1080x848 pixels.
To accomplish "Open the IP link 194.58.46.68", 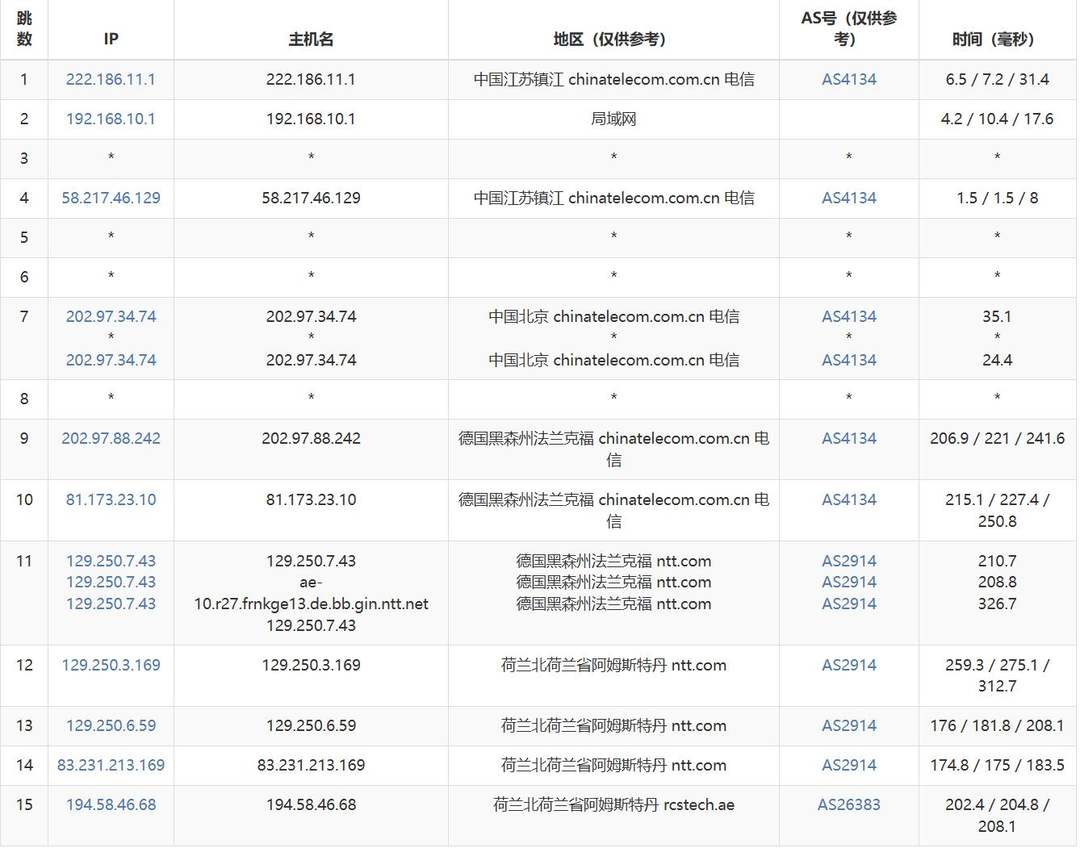I will tap(110, 805).
